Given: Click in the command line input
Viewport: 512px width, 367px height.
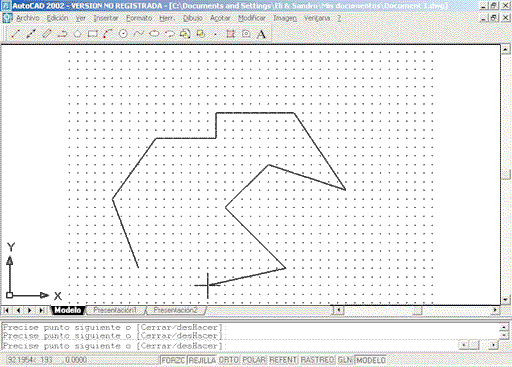Looking at the screenshot, I should (230, 346).
